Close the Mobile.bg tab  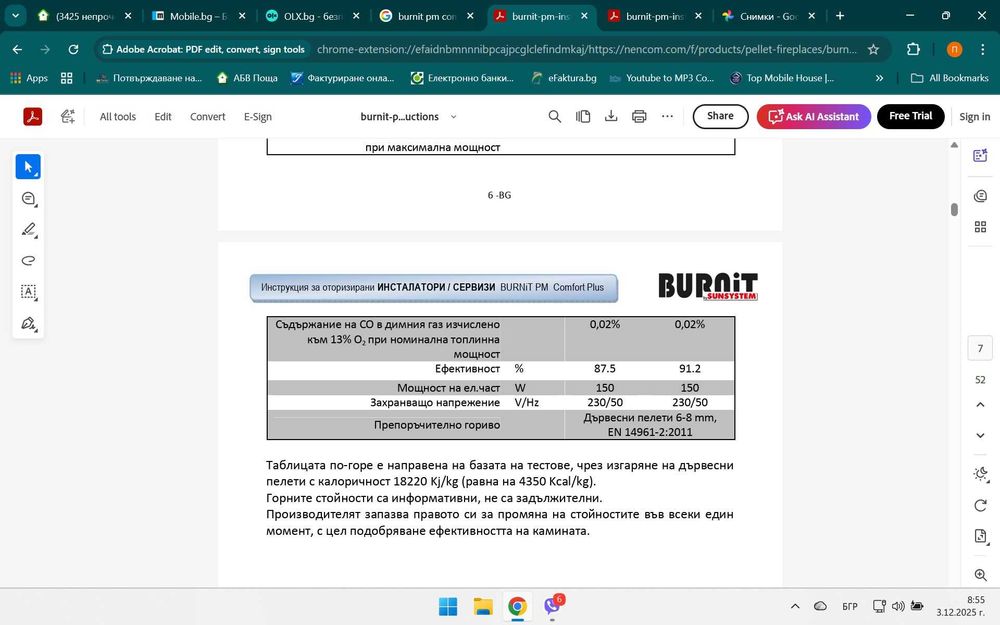[x=242, y=16]
